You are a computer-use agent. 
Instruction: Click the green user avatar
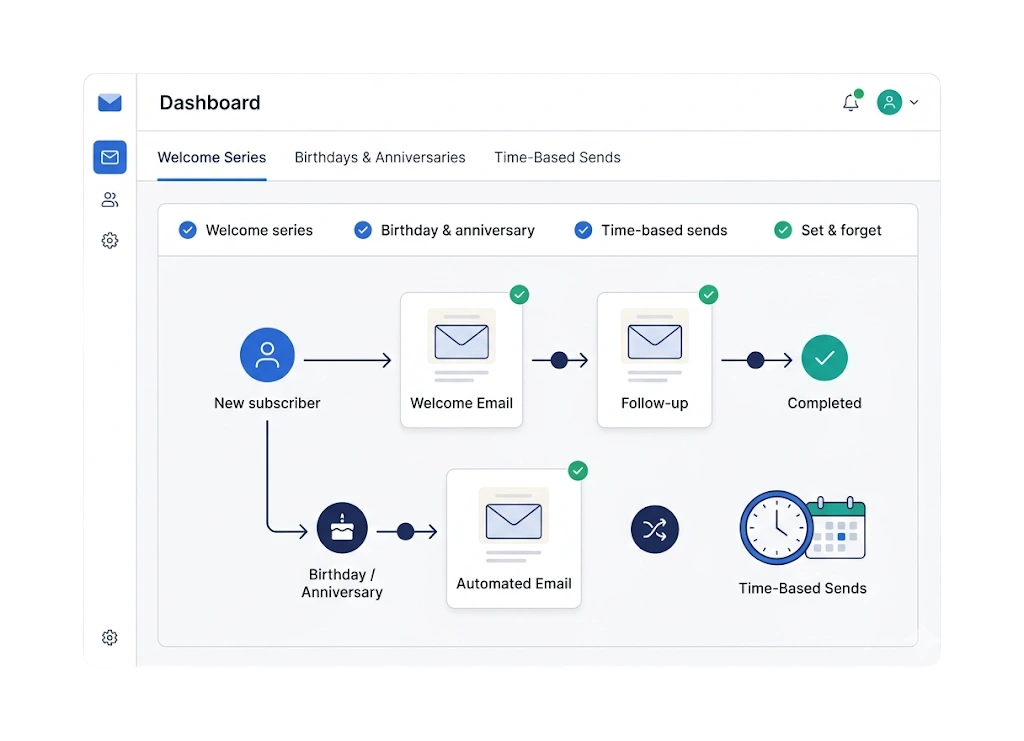pyautogui.click(x=889, y=102)
